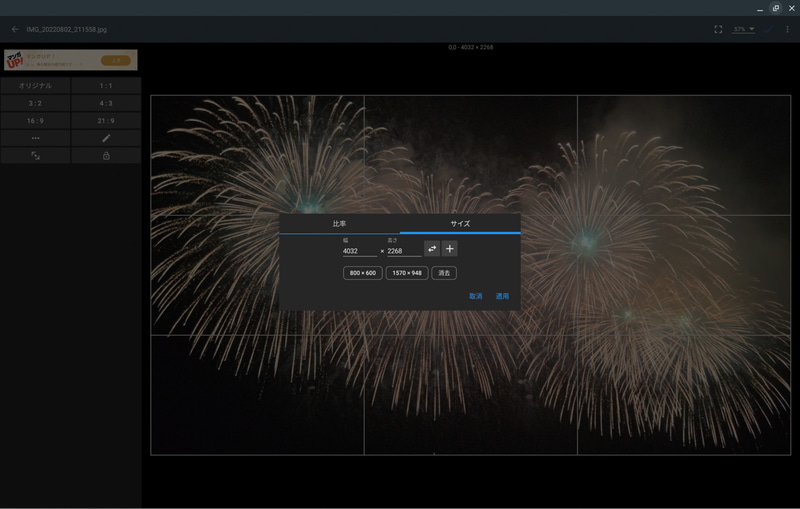Click 適用 to apply size
The height and width of the screenshot is (509, 800).
(x=502, y=296)
